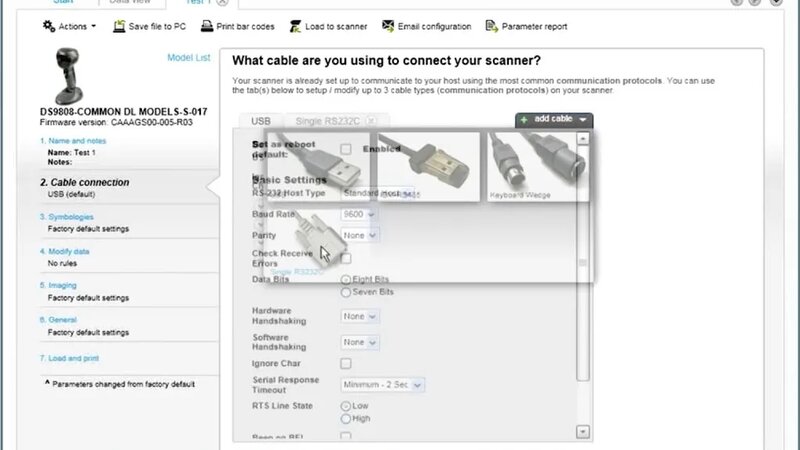800x450 pixels.
Task: Click the 'Serial Response Timeout' label
Action: [x=286, y=385]
